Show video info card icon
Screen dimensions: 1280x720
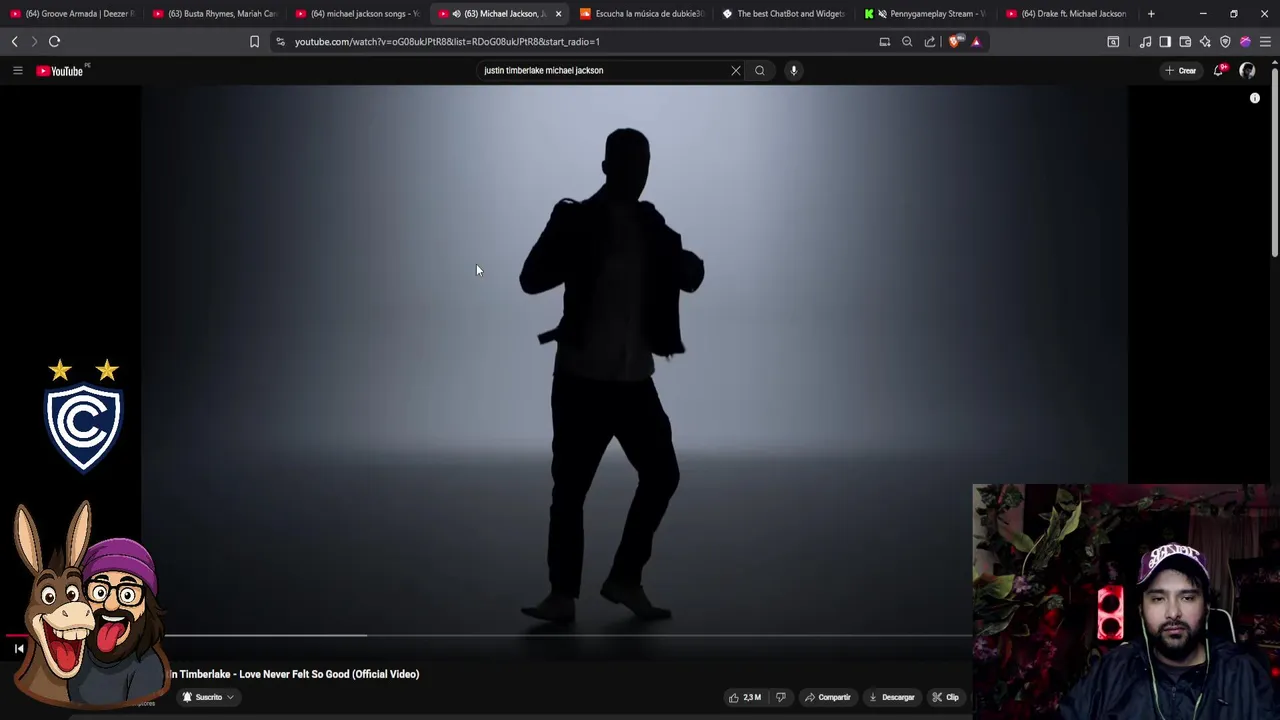pyautogui.click(x=1255, y=98)
